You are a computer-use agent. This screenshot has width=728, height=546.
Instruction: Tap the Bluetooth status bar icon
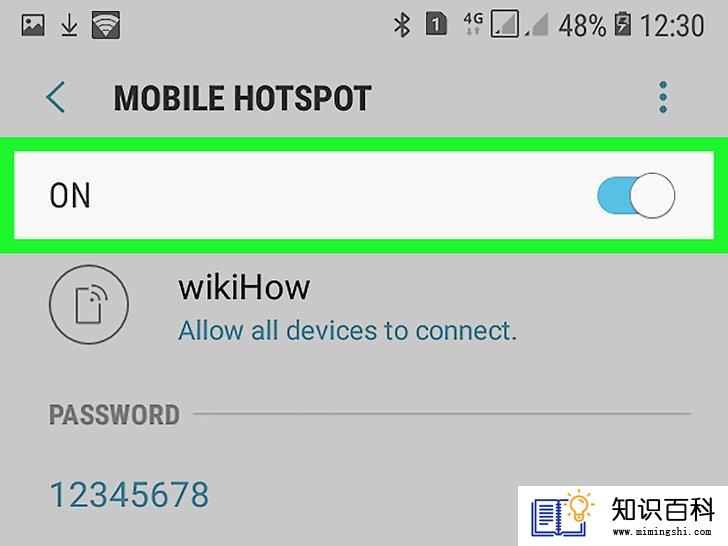coord(402,25)
